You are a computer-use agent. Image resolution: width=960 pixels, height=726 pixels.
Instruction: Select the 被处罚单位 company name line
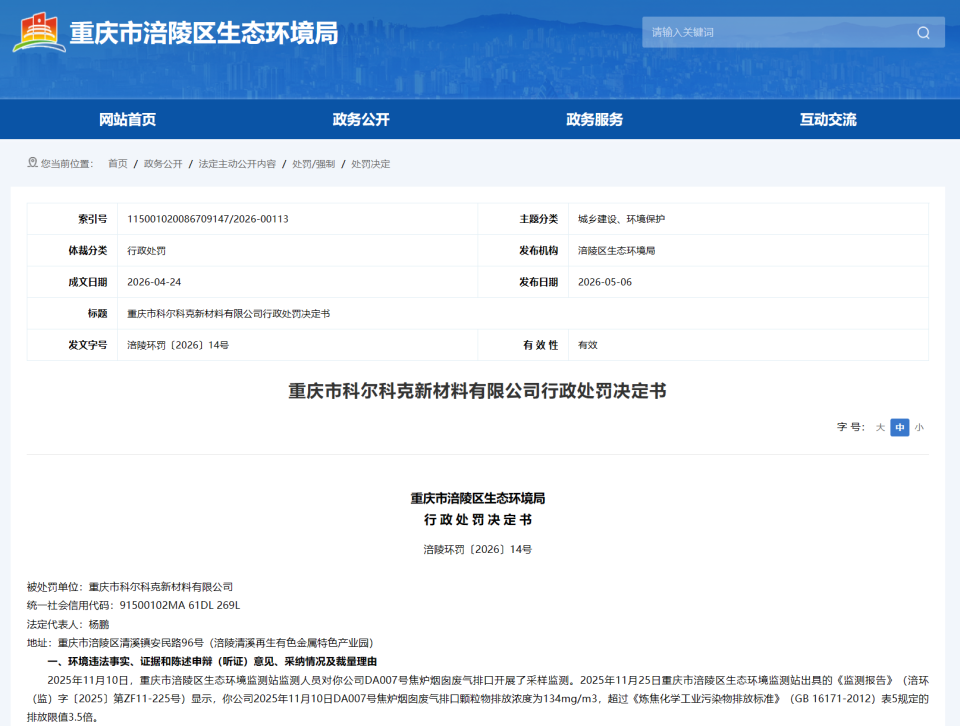(130, 587)
